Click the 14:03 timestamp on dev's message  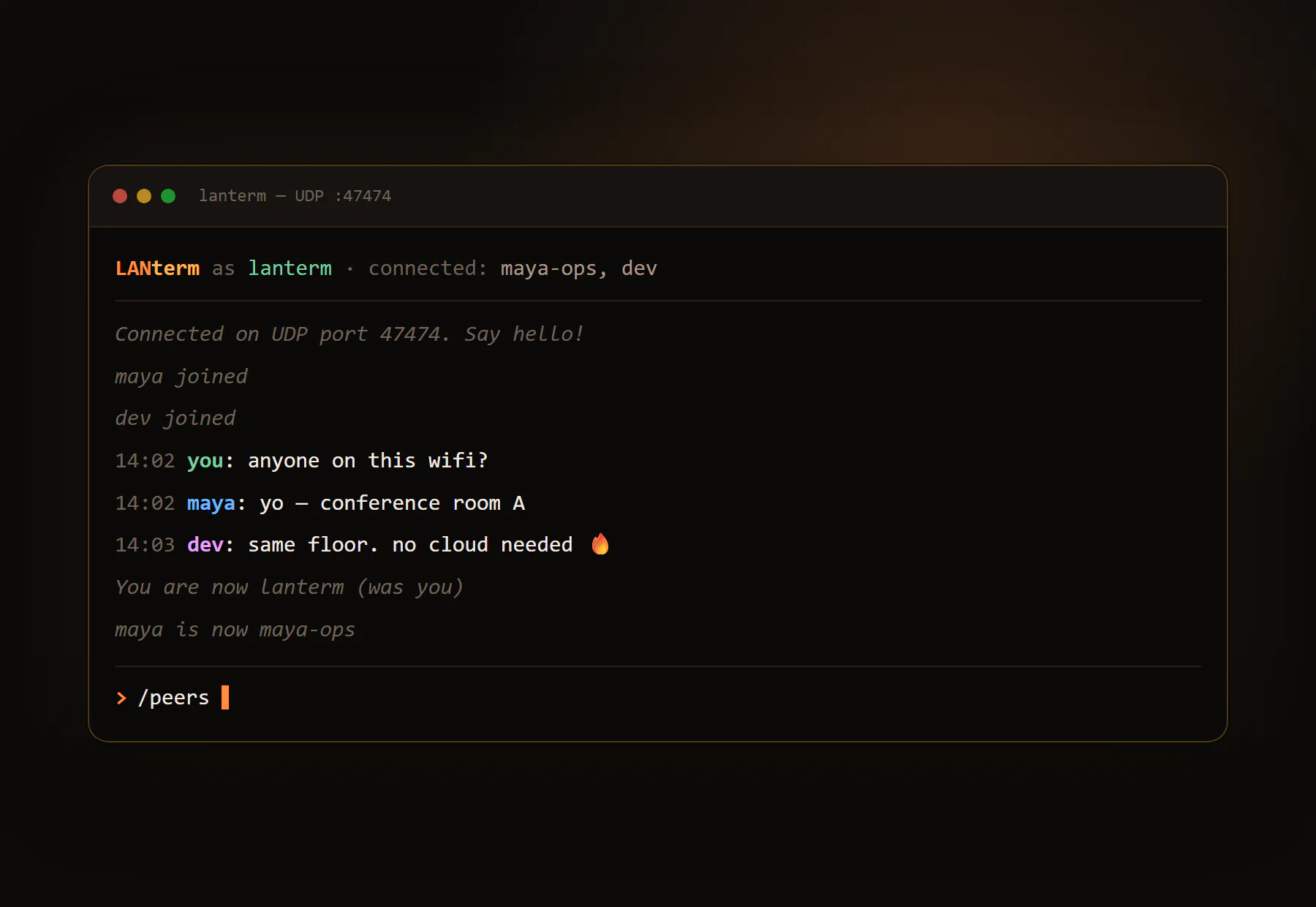click(145, 545)
